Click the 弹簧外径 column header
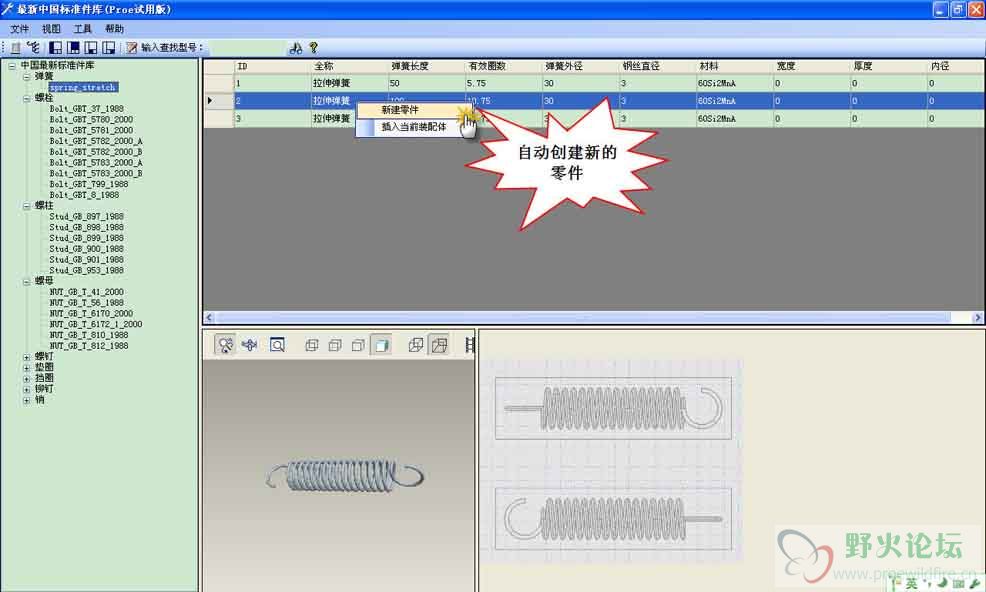Image resolution: width=986 pixels, height=592 pixels. 580,66
